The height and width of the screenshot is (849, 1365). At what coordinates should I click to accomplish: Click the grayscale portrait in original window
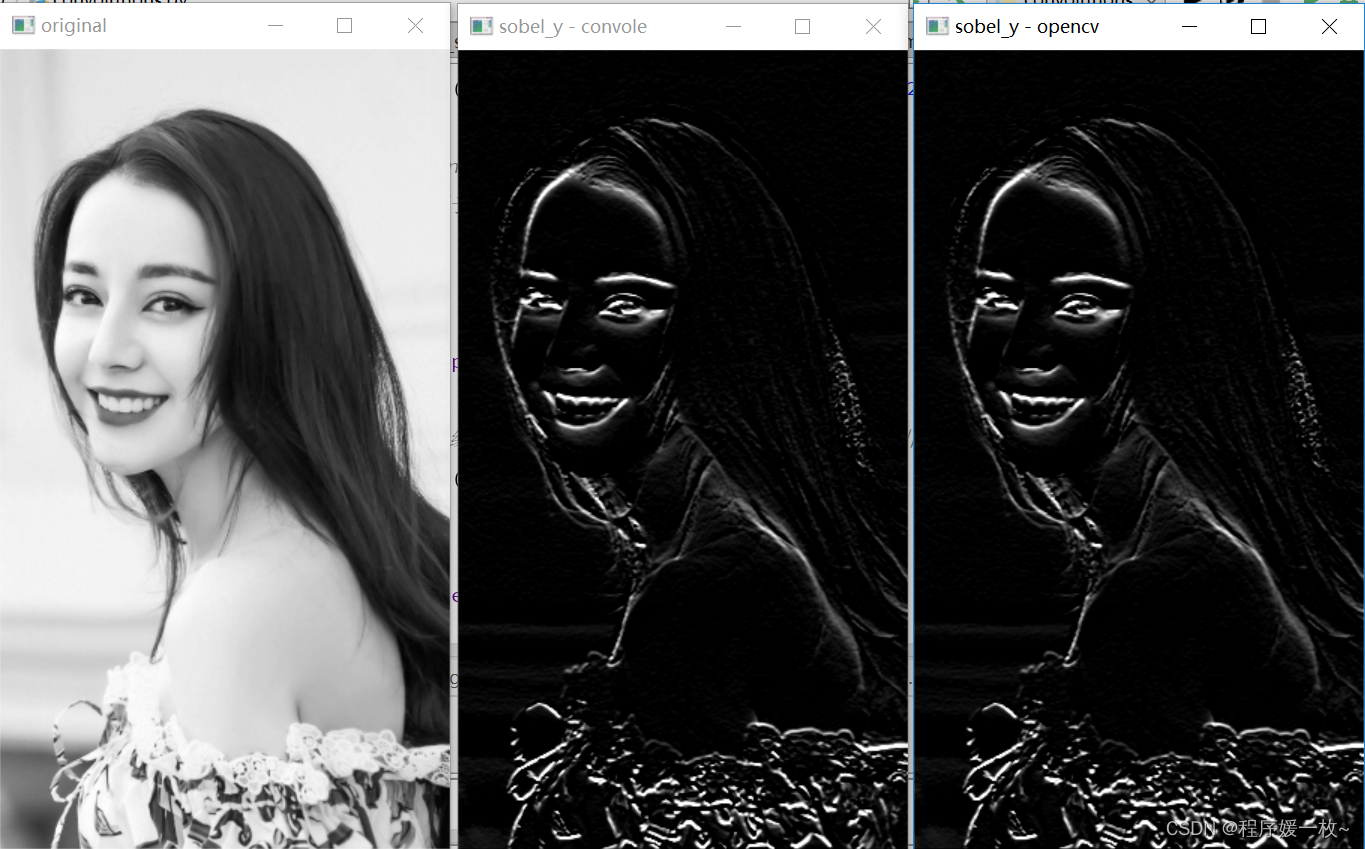225,449
